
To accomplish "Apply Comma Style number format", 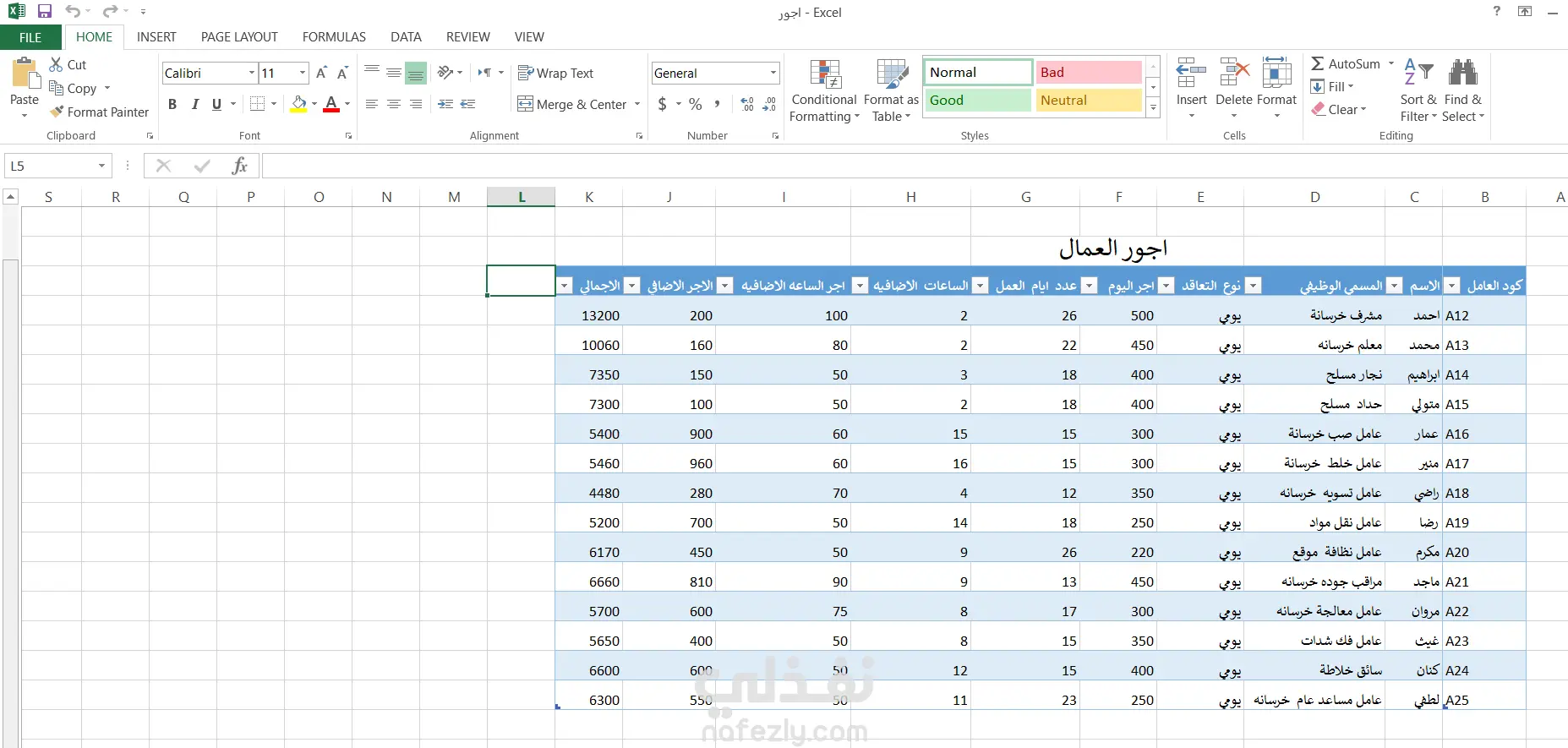I will coord(717,104).
